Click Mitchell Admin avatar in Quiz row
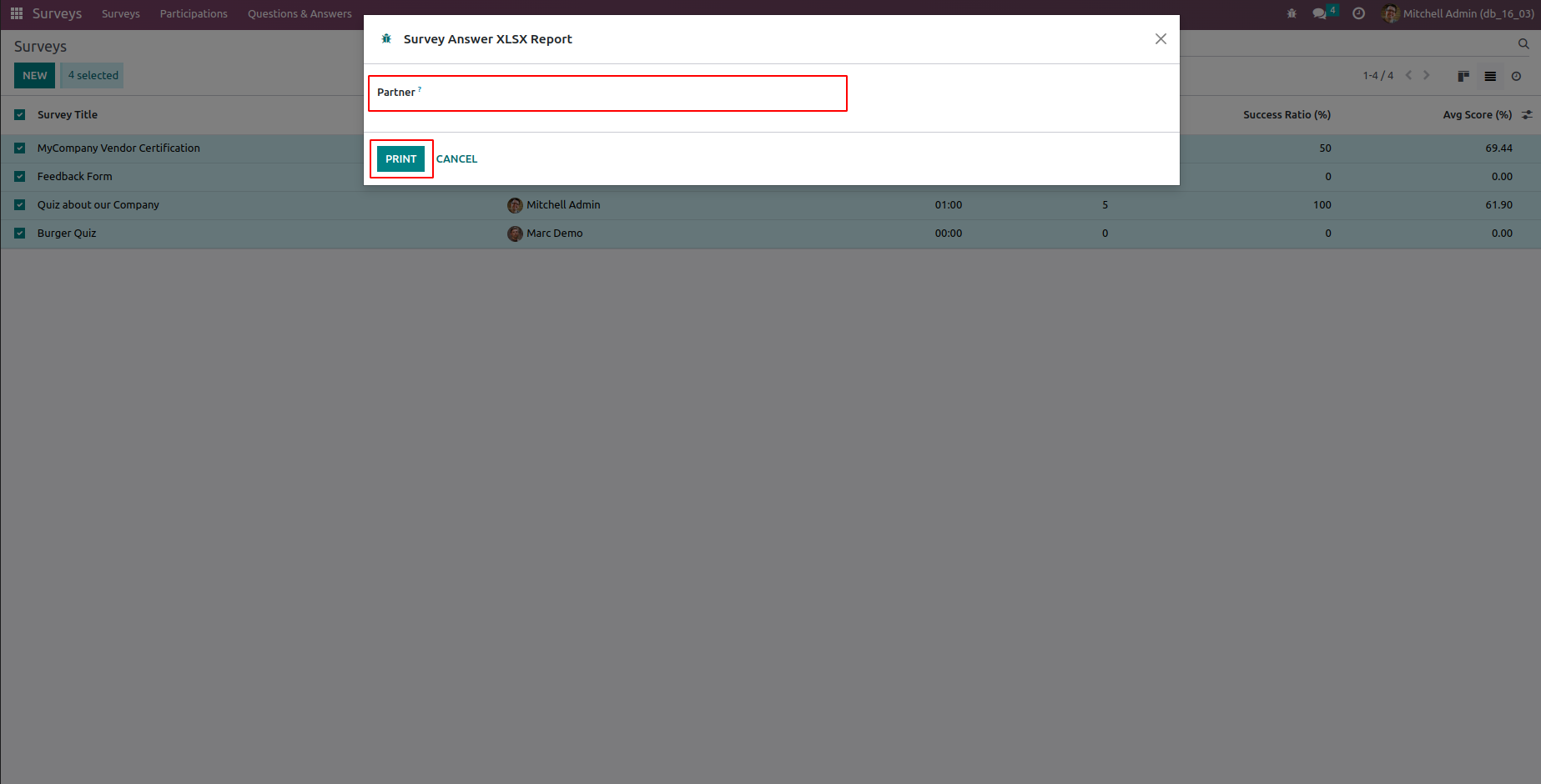 [515, 205]
